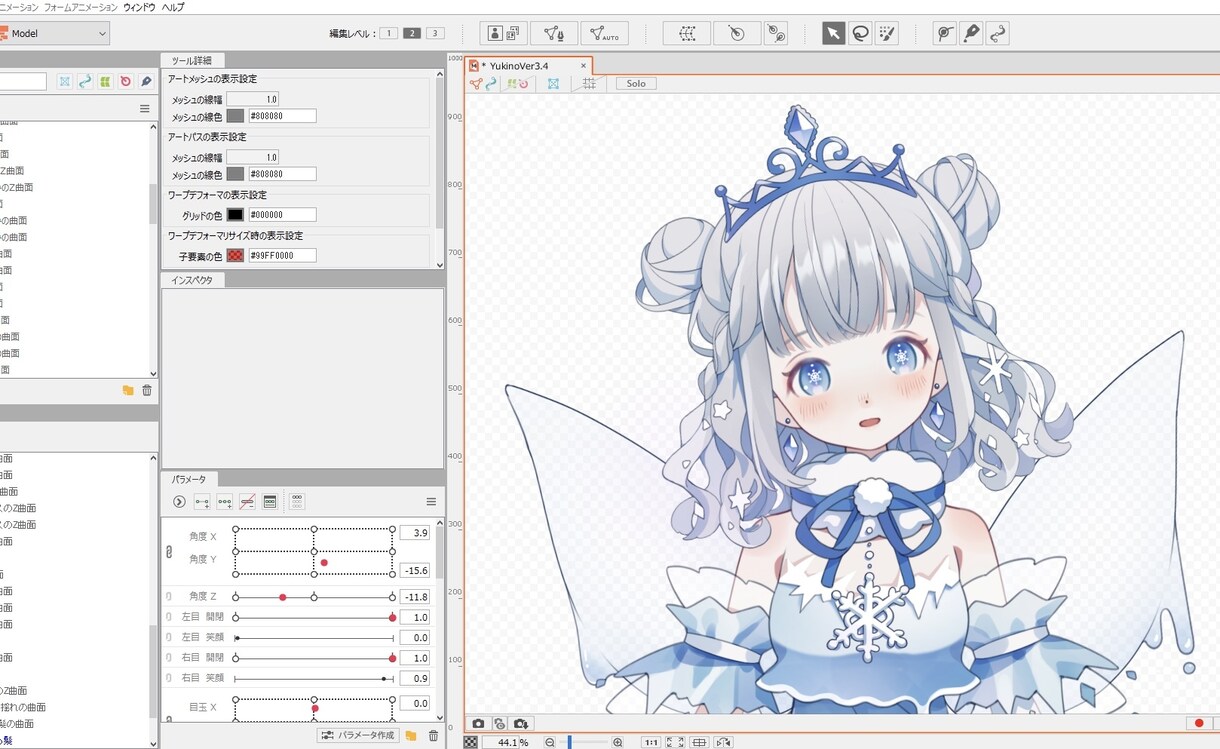Click the second snapshot camera icon
The height and width of the screenshot is (749, 1220).
click(499, 723)
